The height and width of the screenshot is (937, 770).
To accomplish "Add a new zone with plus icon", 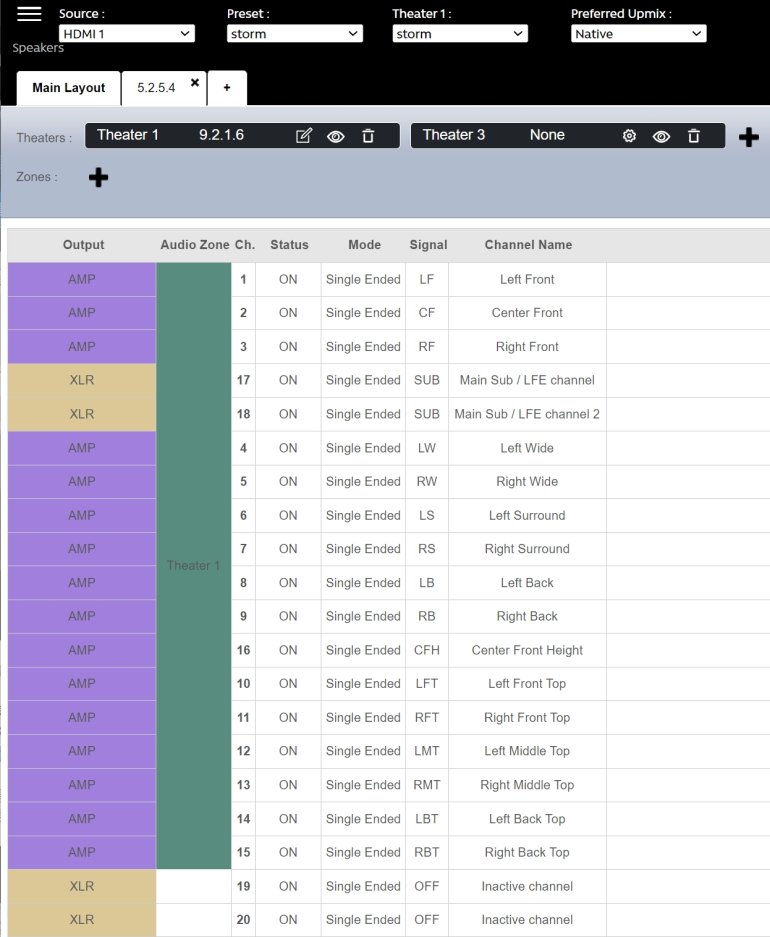I will pyautogui.click(x=98, y=177).
